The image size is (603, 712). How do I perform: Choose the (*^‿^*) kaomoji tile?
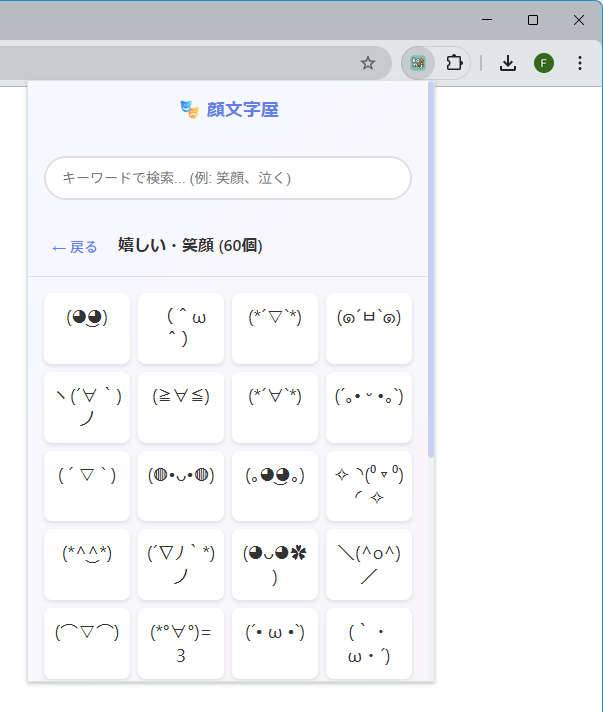tap(87, 564)
